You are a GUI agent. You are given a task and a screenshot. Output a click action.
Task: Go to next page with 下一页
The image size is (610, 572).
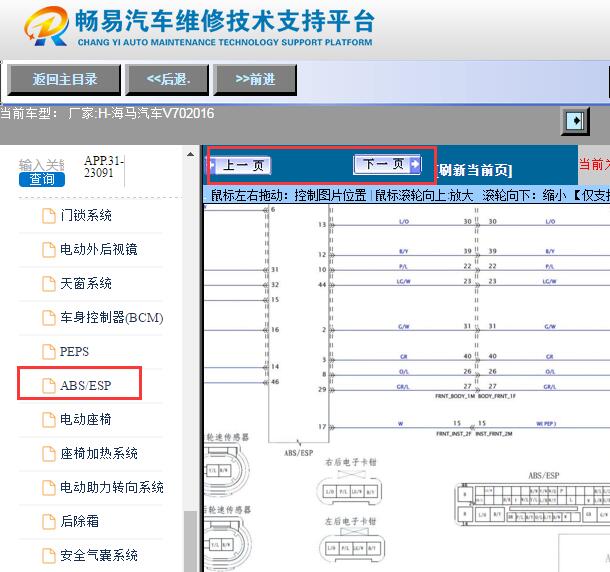click(387, 164)
